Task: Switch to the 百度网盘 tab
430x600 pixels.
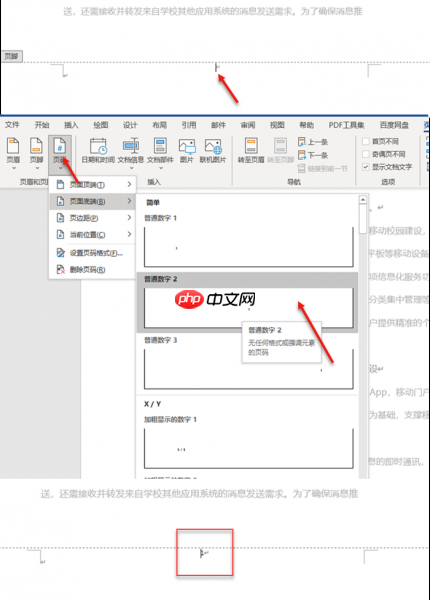Action: point(394,125)
